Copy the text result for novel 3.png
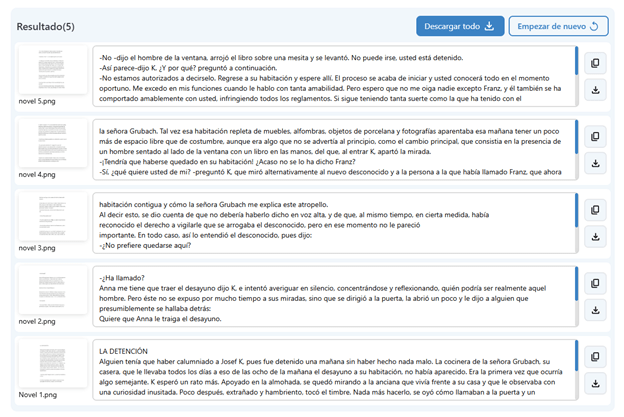Screen dimensions: 624x417 pyautogui.click(x=595, y=210)
